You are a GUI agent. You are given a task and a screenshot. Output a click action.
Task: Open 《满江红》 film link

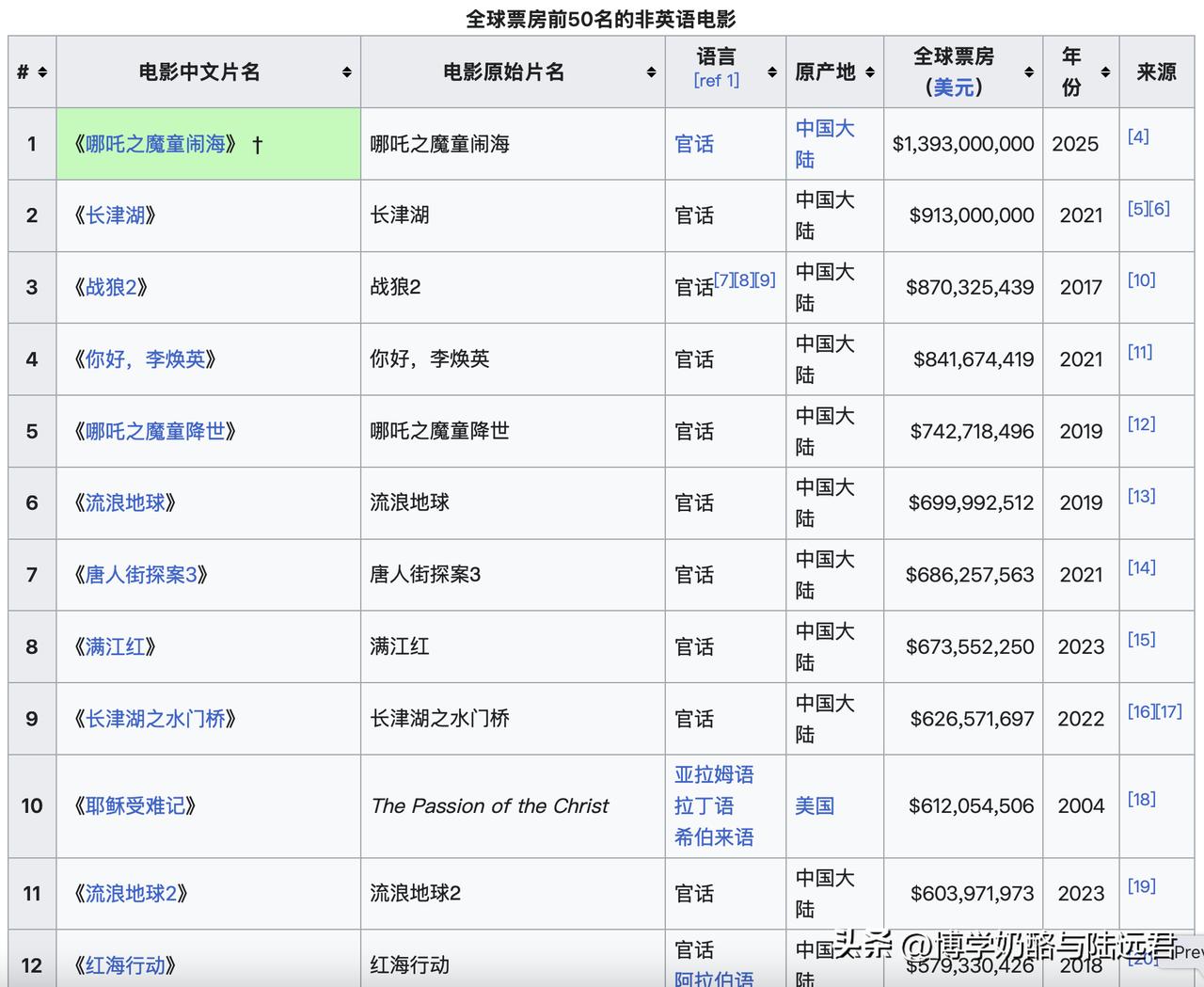(116, 646)
